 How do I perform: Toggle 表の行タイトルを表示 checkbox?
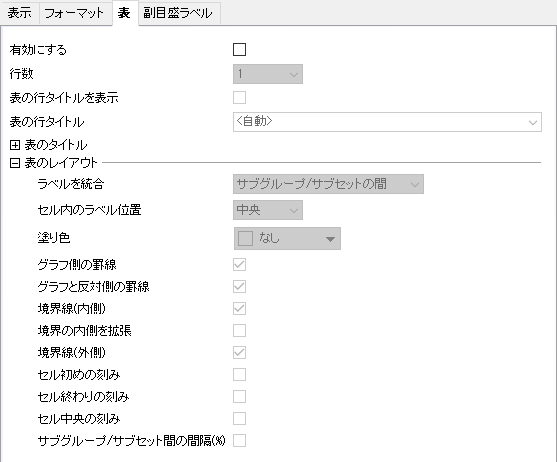[x=239, y=97]
